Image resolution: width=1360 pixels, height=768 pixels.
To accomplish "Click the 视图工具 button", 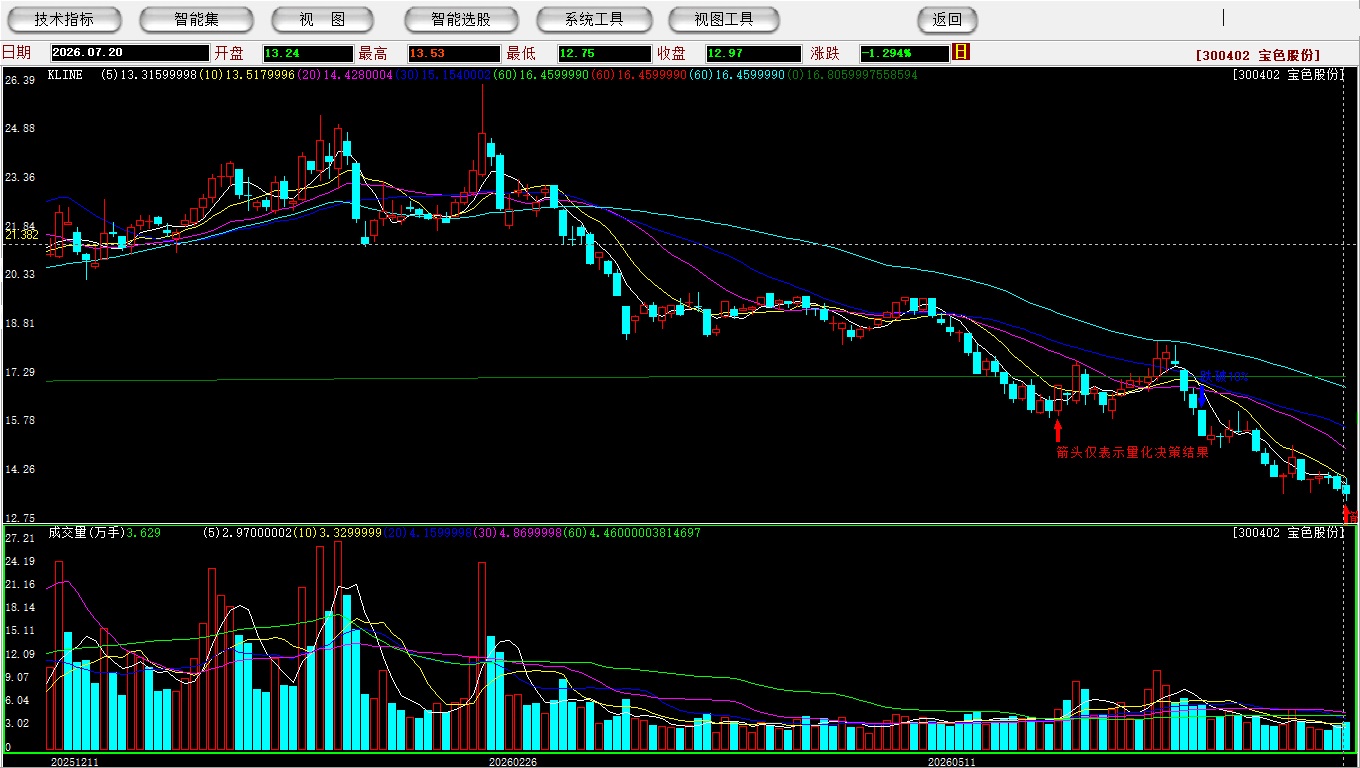I will [725, 19].
